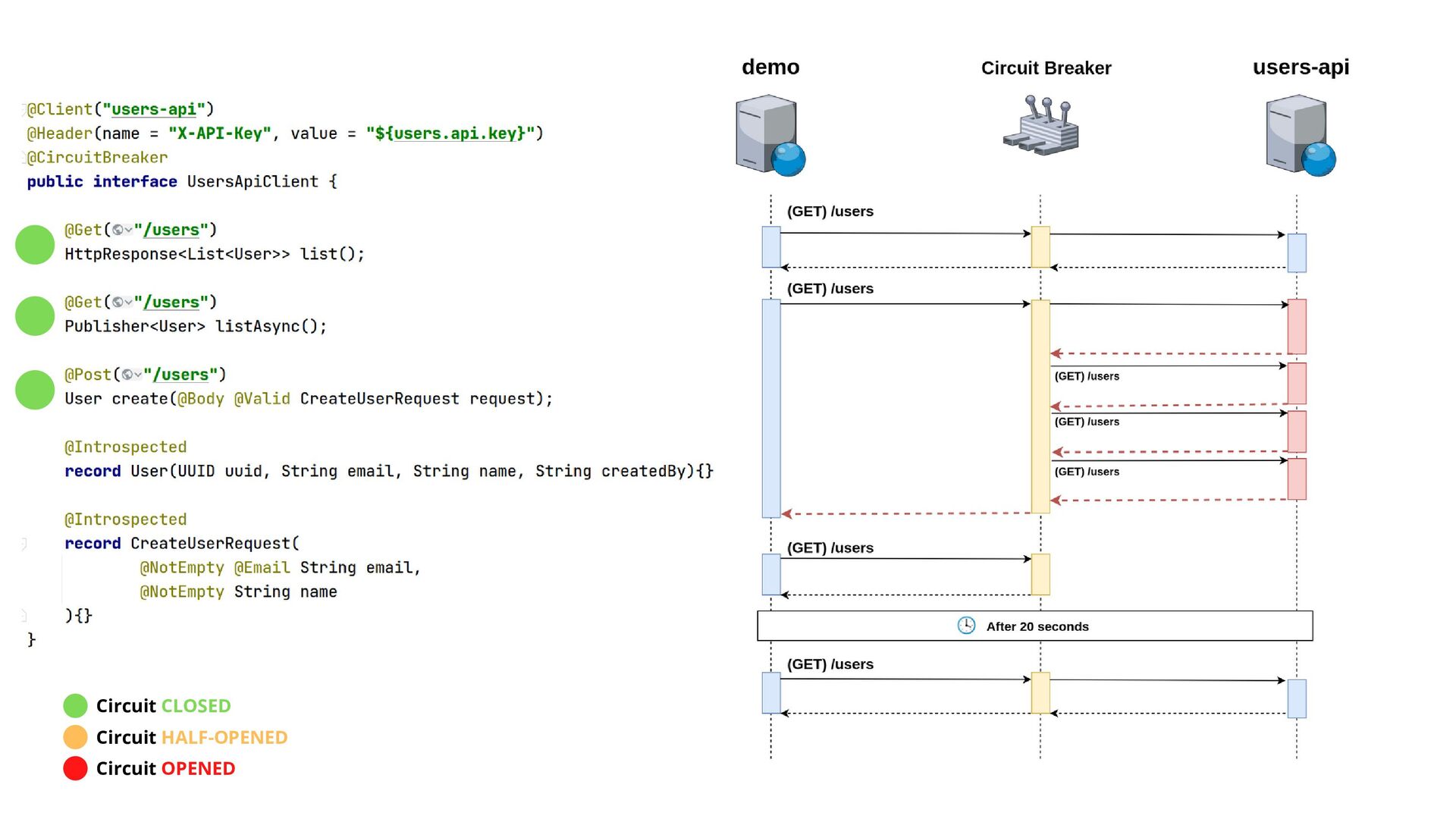Click Circuit OPENED legend text
The image size is (1456, 819).
click(165, 769)
